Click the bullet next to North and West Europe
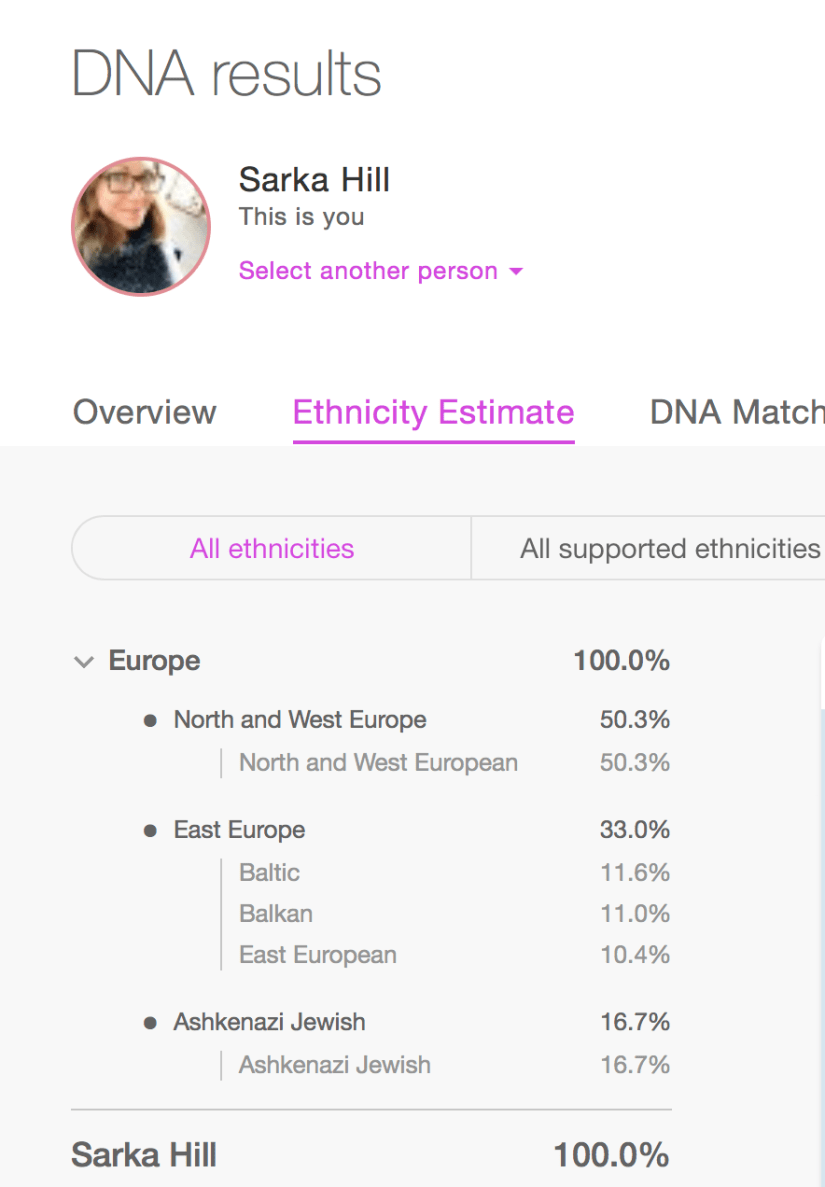This screenshot has width=825, height=1187. (x=150, y=720)
